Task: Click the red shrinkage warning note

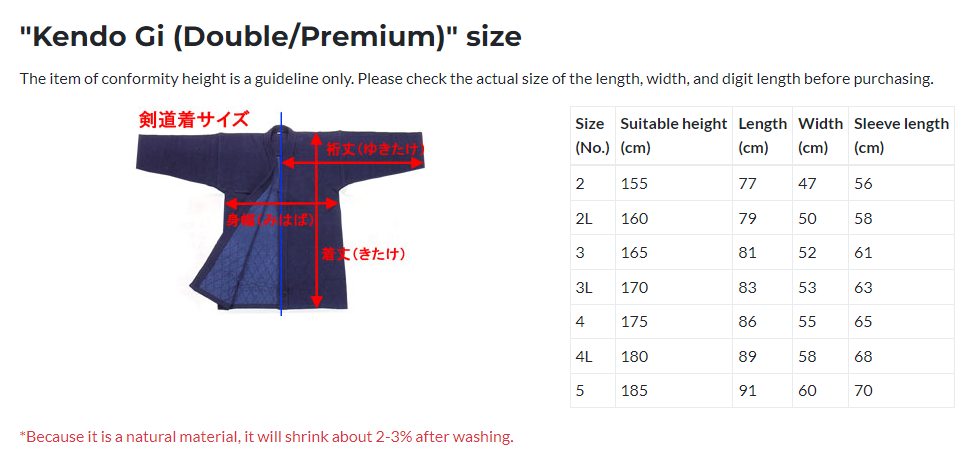Action: click(266, 436)
